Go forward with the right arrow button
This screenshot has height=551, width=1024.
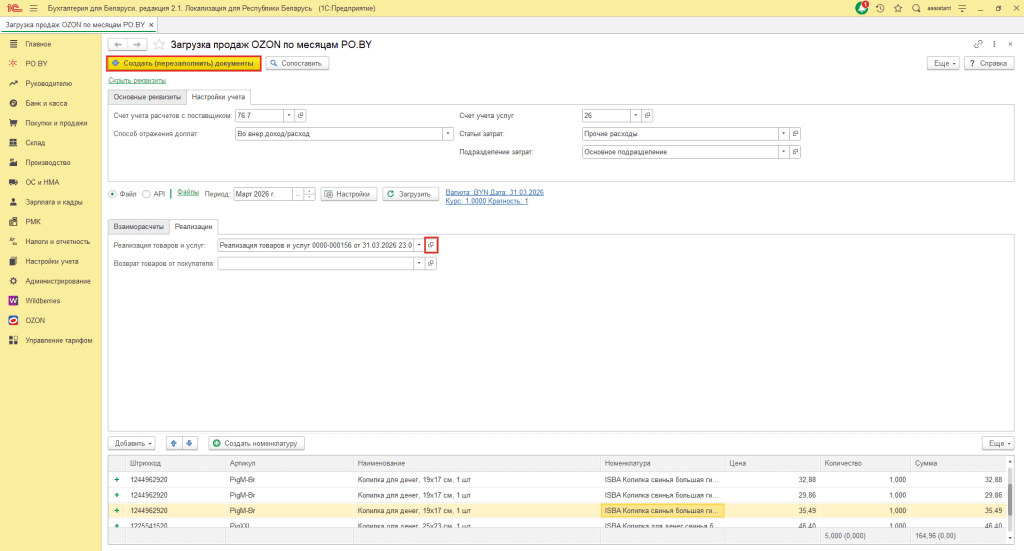click(137, 44)
